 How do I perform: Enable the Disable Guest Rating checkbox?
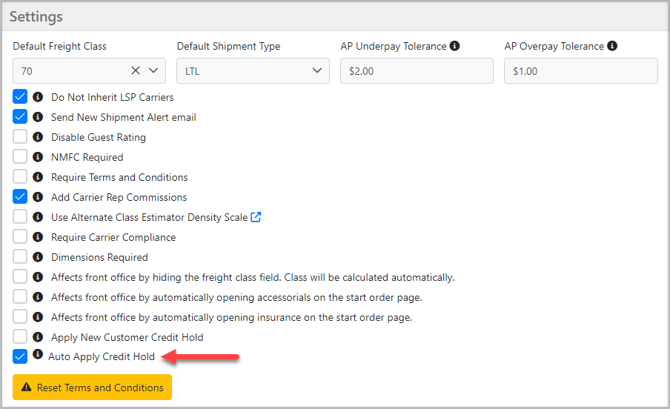click(x=20, y=137)
